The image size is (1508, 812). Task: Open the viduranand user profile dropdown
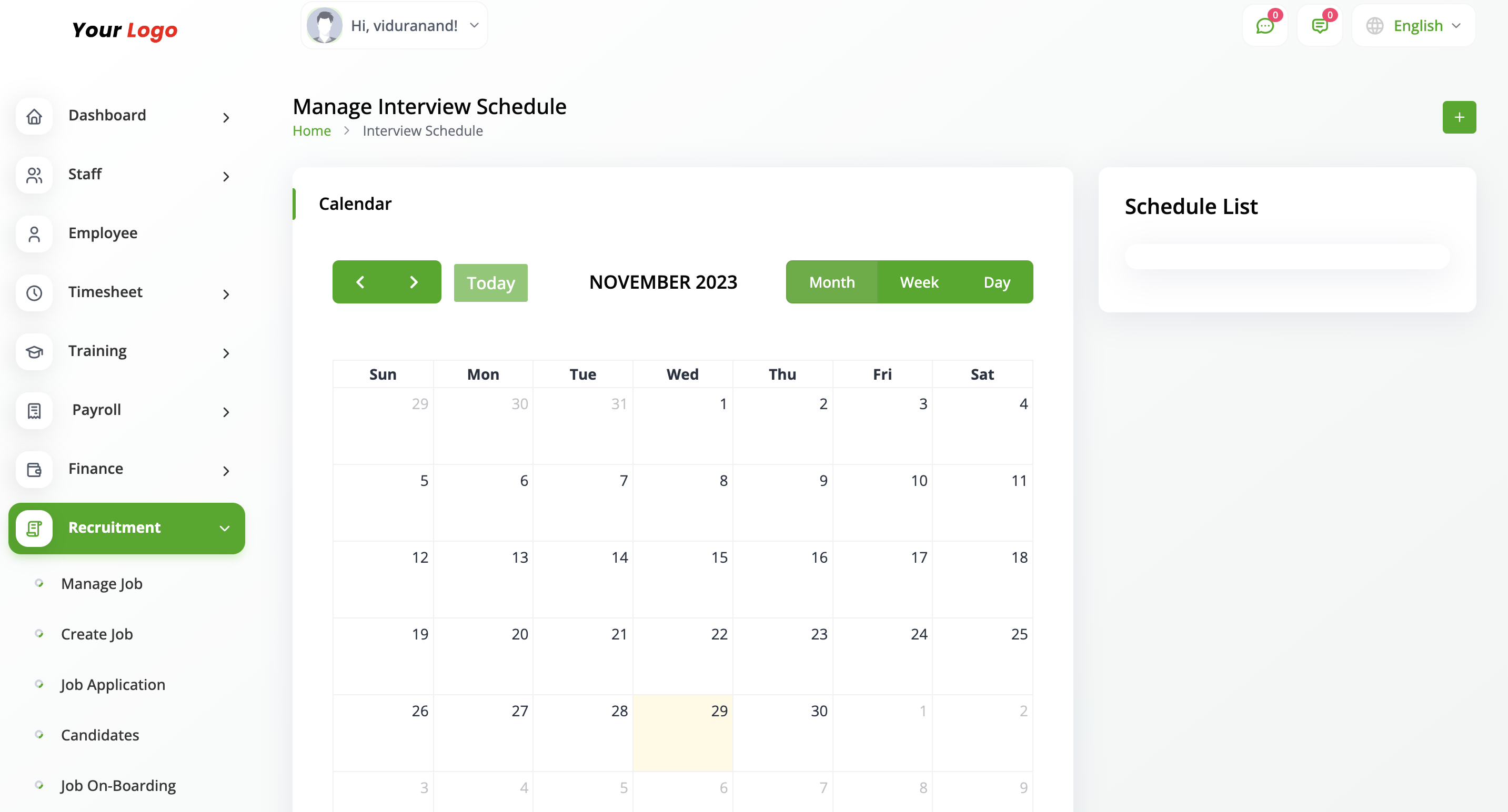coord(394,26)
